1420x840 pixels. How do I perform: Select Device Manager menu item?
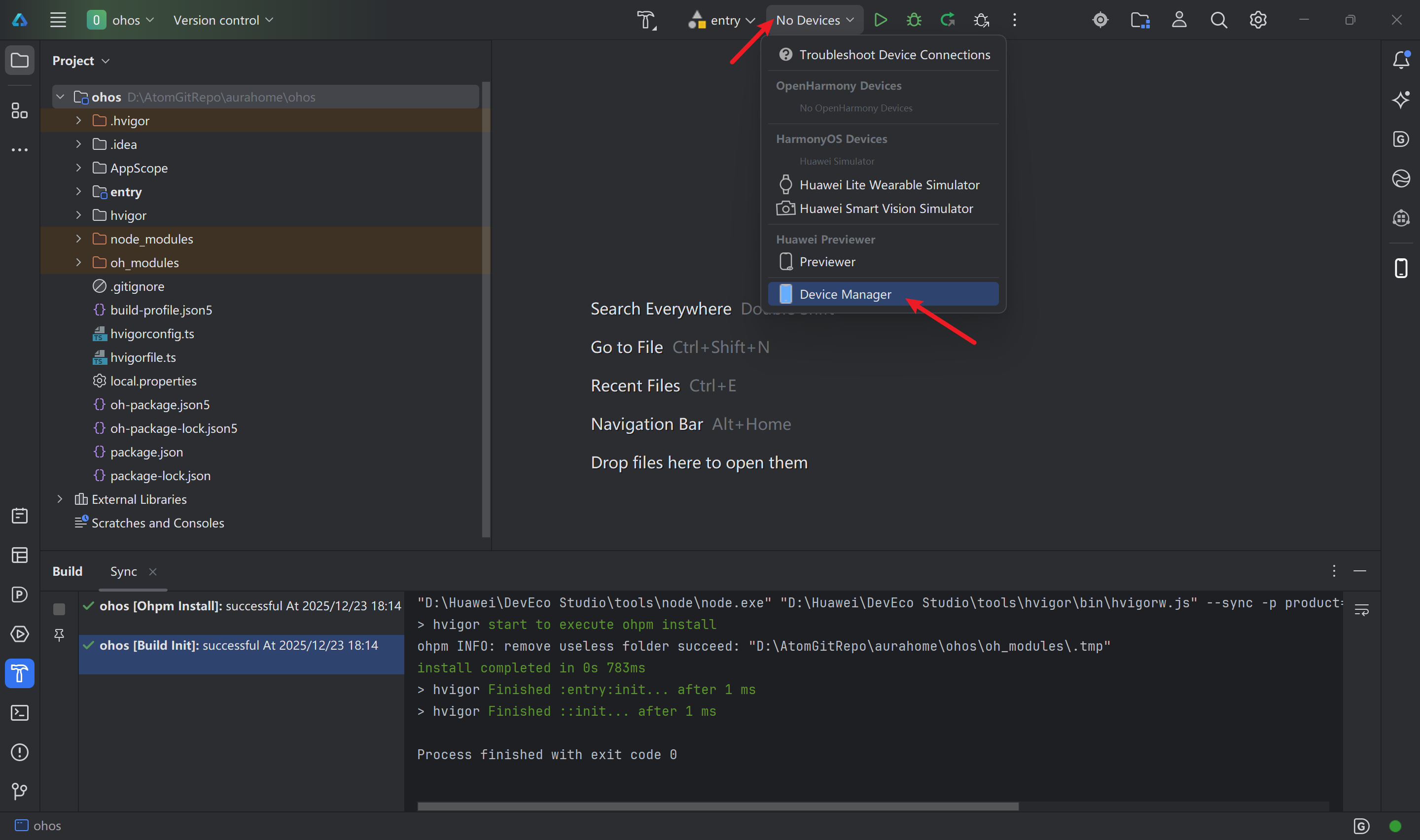(845, 294)
